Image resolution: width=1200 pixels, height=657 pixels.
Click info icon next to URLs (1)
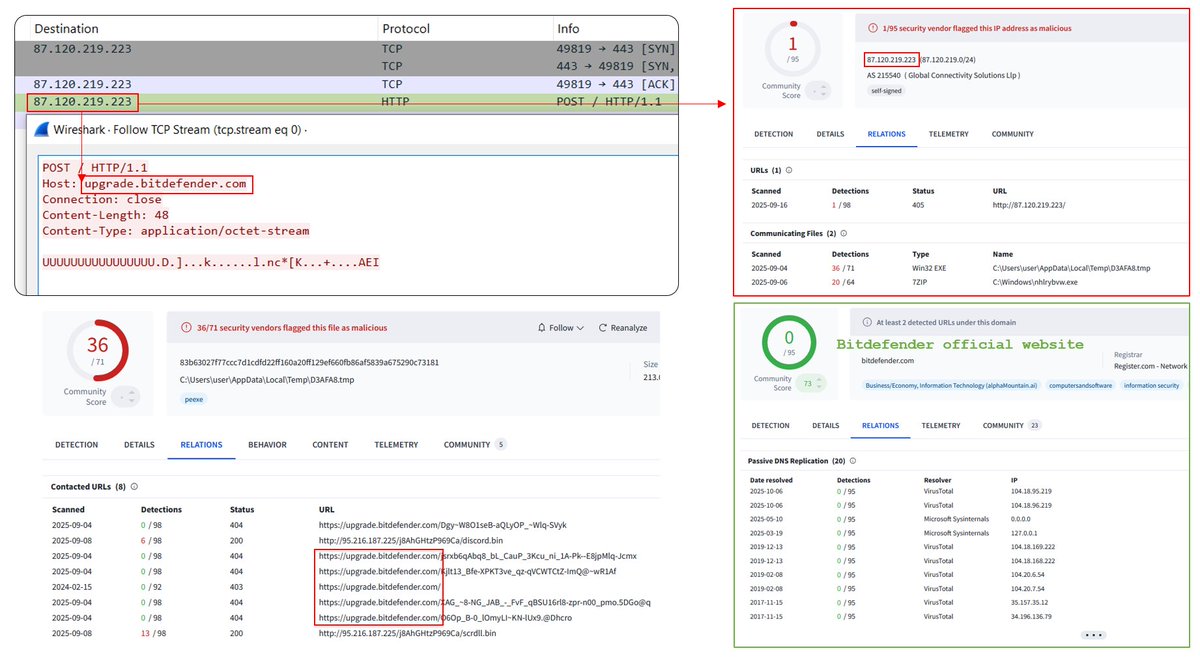789,170
